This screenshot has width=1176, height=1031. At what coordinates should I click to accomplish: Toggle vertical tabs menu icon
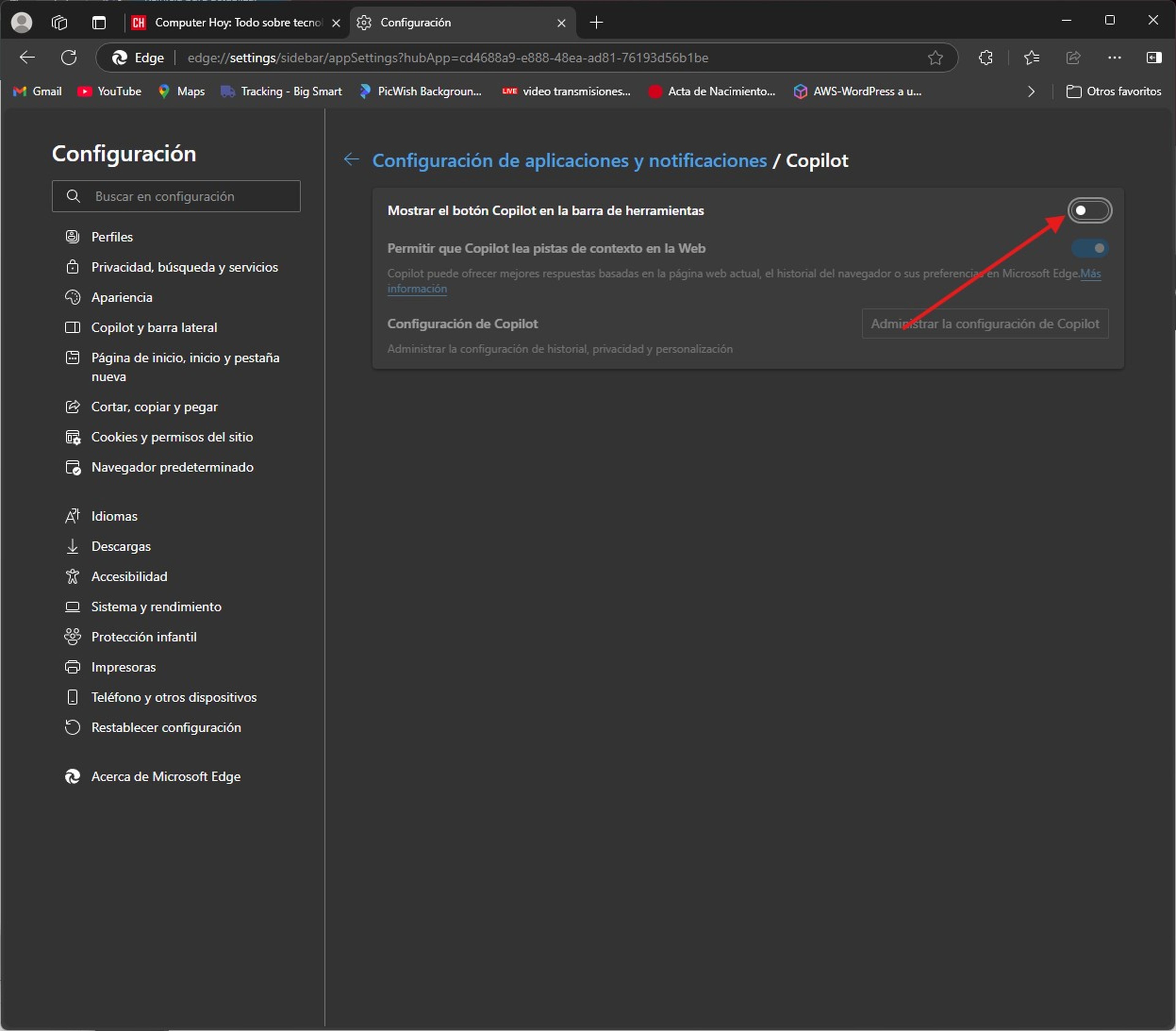(99, 22)
